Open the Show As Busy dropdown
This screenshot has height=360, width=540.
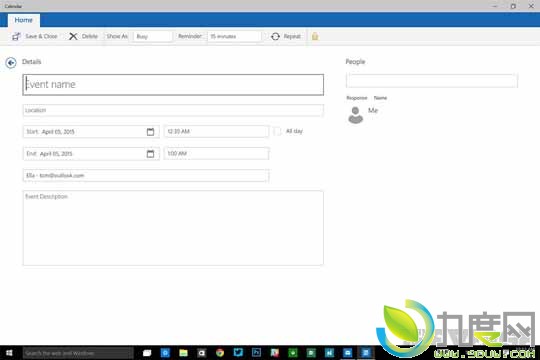point(153,36)
